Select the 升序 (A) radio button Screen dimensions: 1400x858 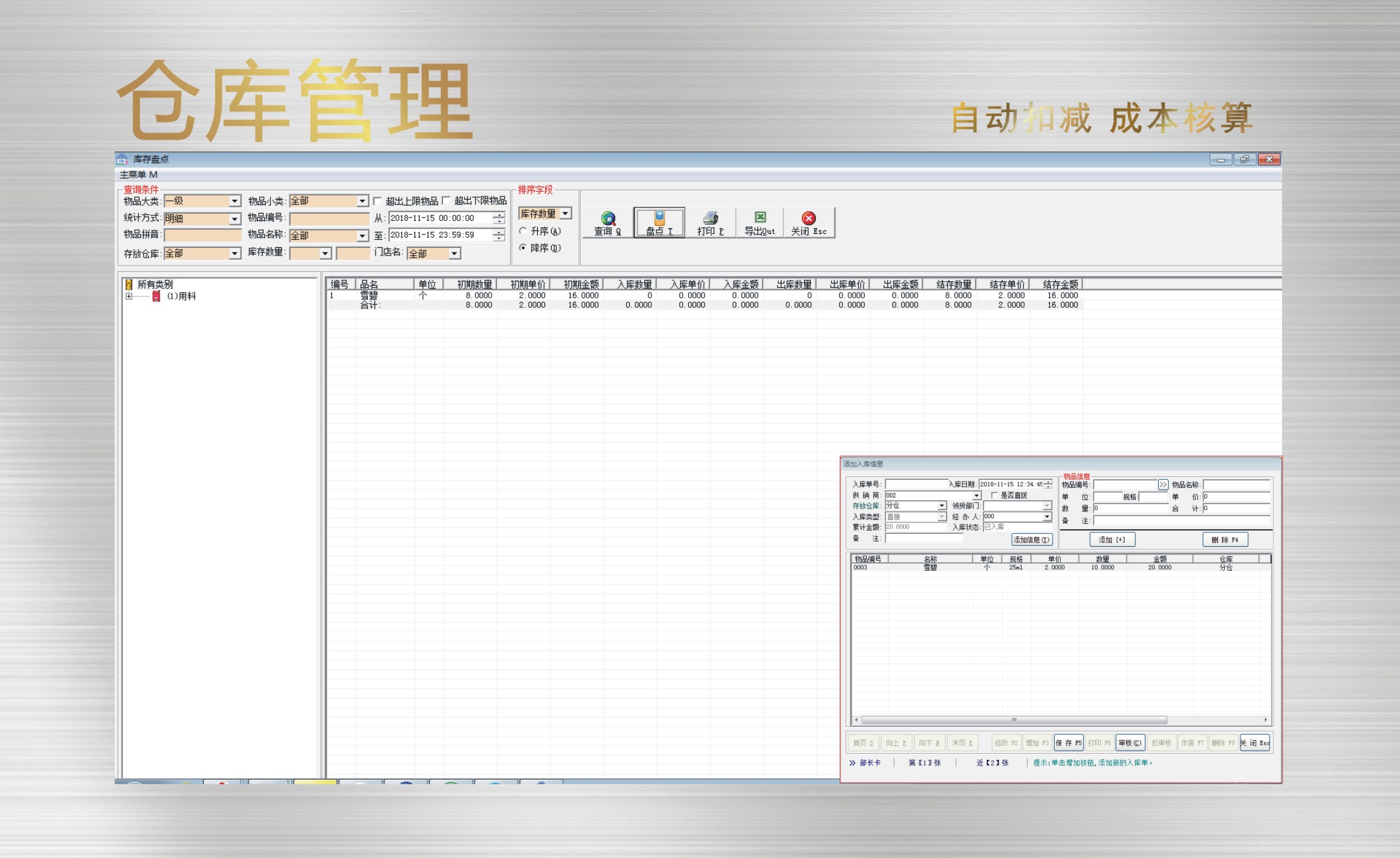523,231
